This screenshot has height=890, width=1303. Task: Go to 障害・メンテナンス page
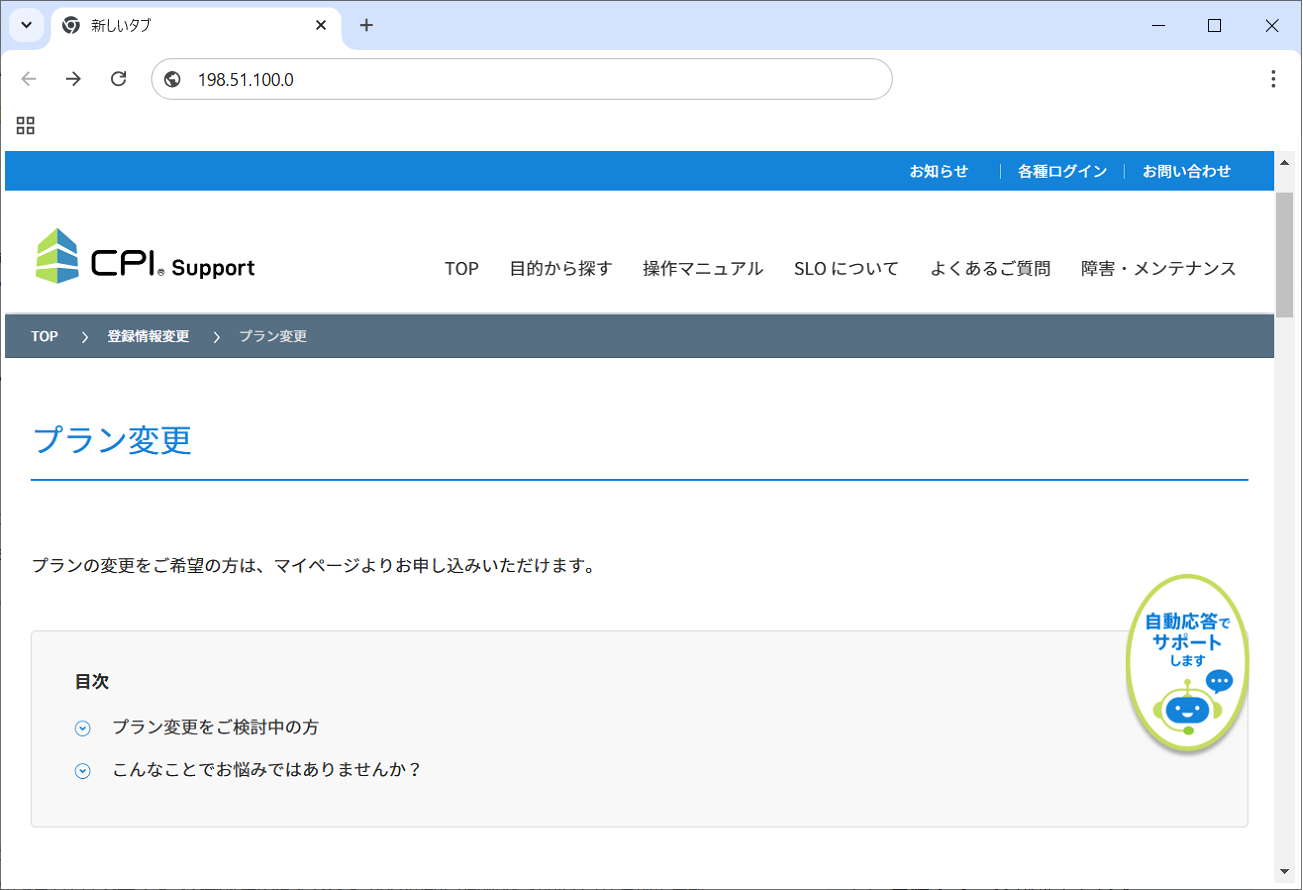pyautogui.click(x=1158, y=268)
